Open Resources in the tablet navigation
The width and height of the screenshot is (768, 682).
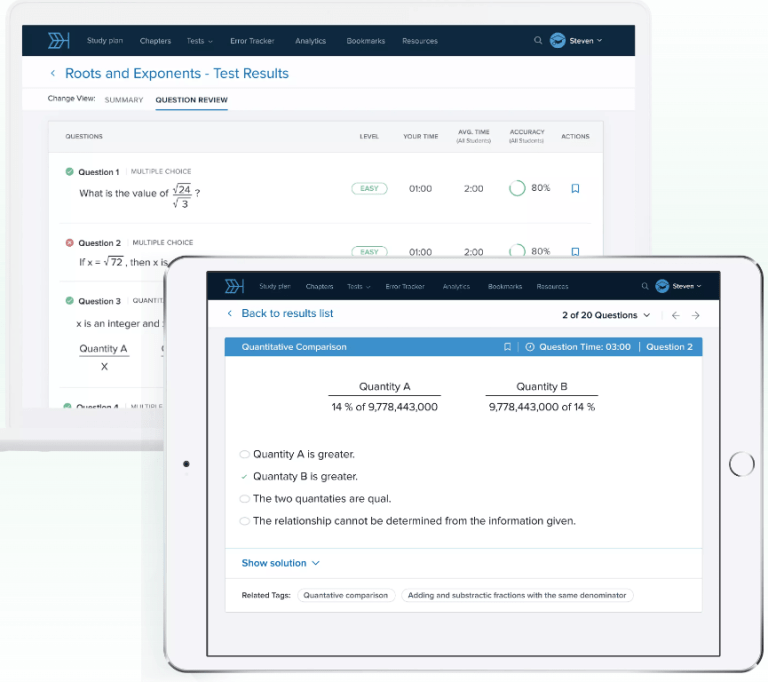[552, 287]
